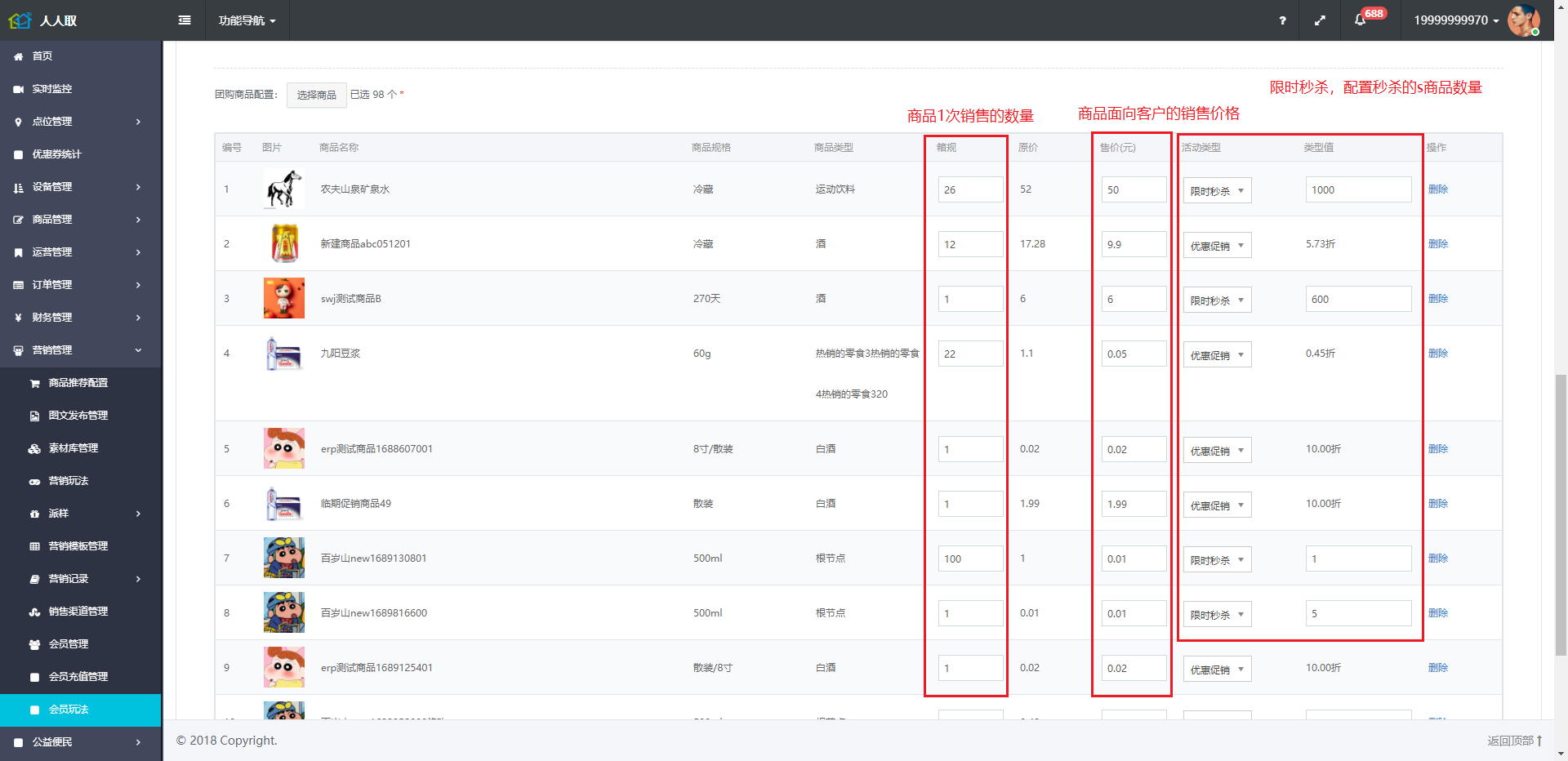Toggle the sidebar hamburger menu icon
The width and height of the screenshot is (1568, 761).
185,20
